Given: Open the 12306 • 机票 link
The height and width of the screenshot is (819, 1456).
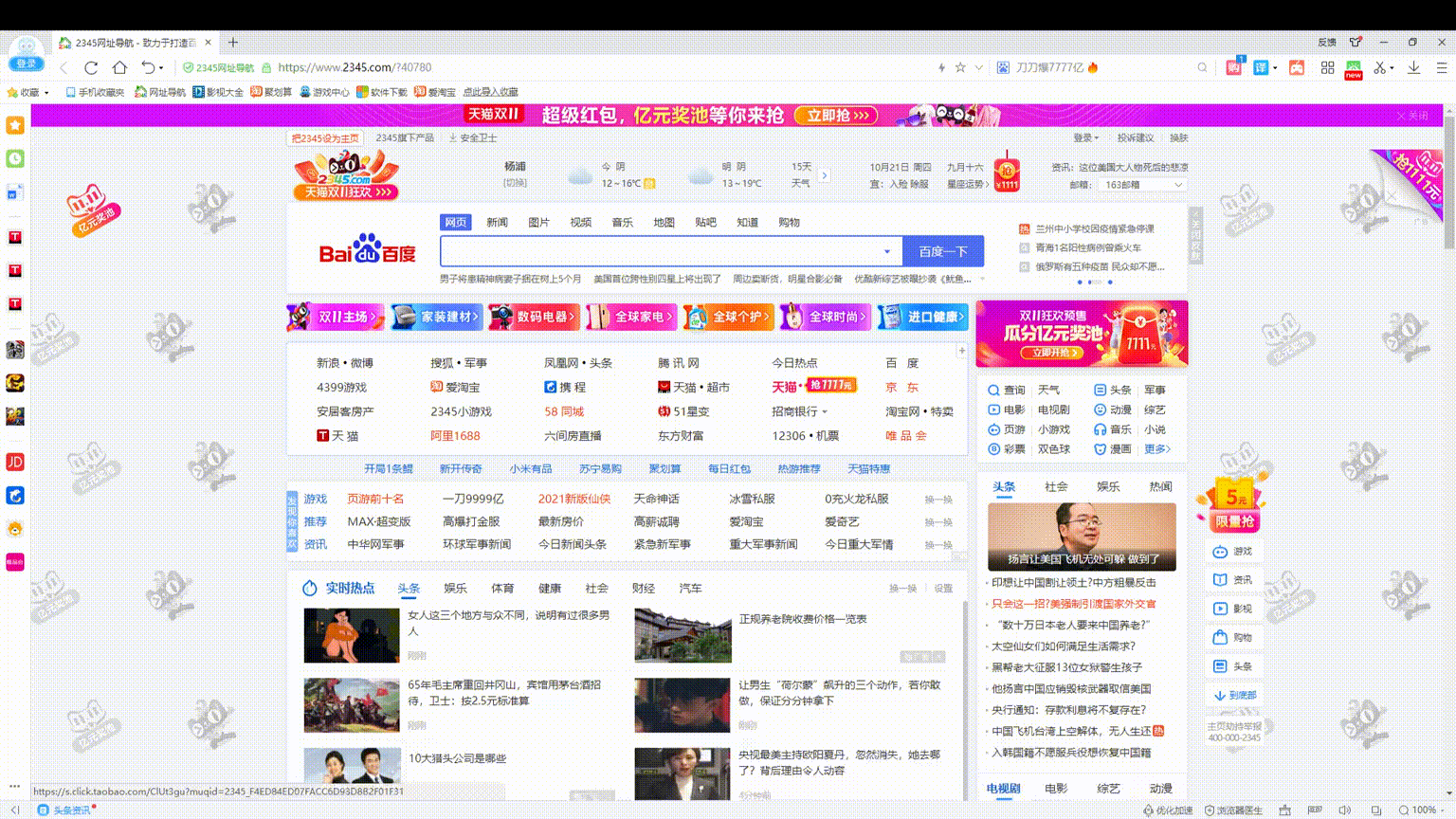Looking at the screenshot, I should [x=805, y=436].
